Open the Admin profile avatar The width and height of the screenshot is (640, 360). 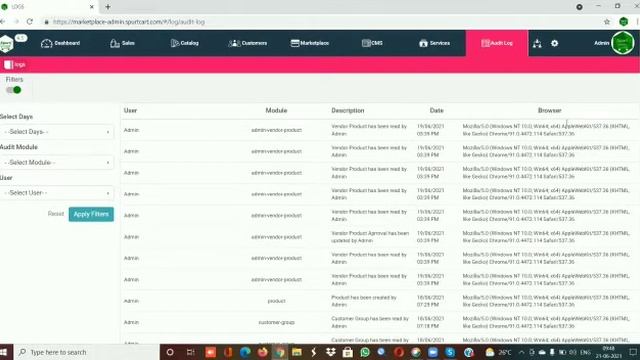[x=622, y=43]
